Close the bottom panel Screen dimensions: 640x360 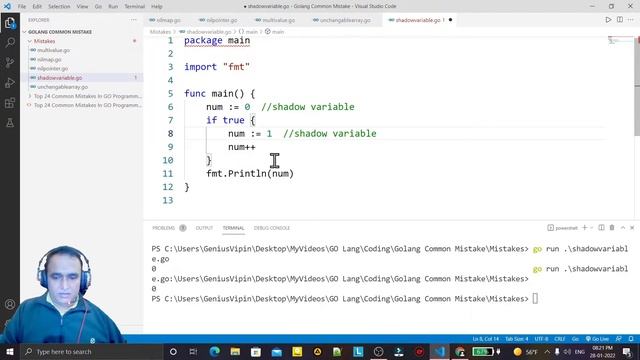632,228
